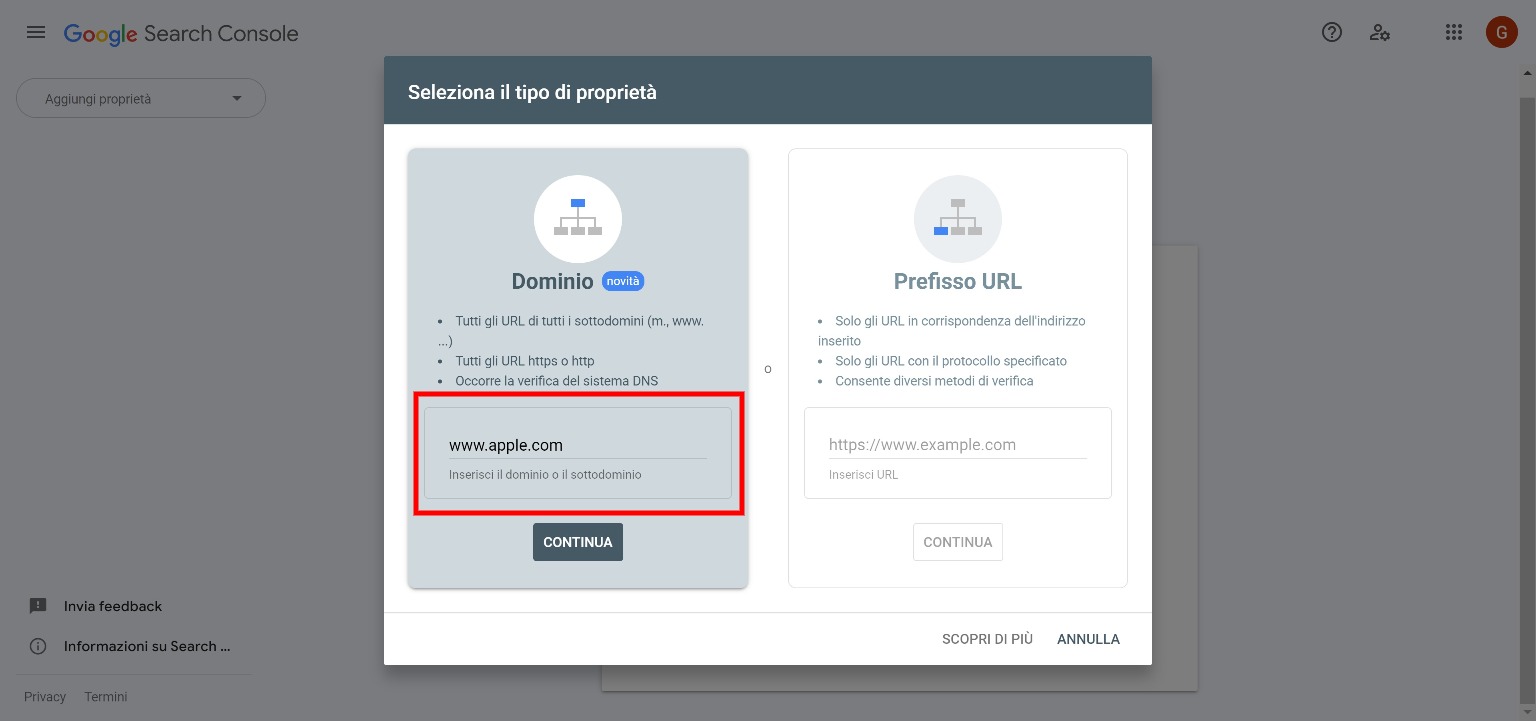The width and height of the screenshot is (1536, 721).
Task: Open users and settings icon
Action: point(1380,33)
